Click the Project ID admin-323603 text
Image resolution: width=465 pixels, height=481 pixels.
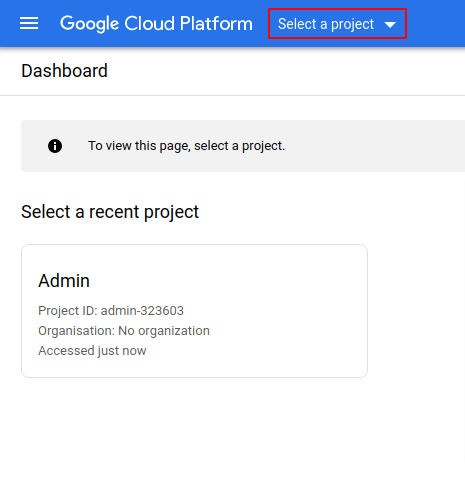pos(111,311)
